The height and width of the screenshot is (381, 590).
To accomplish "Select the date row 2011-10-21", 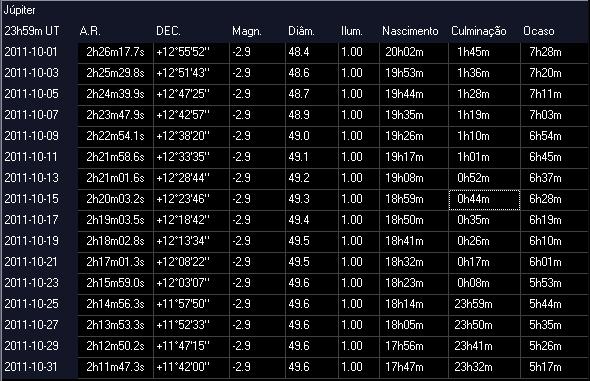I will pyautogui.click(x=32, y=262).
